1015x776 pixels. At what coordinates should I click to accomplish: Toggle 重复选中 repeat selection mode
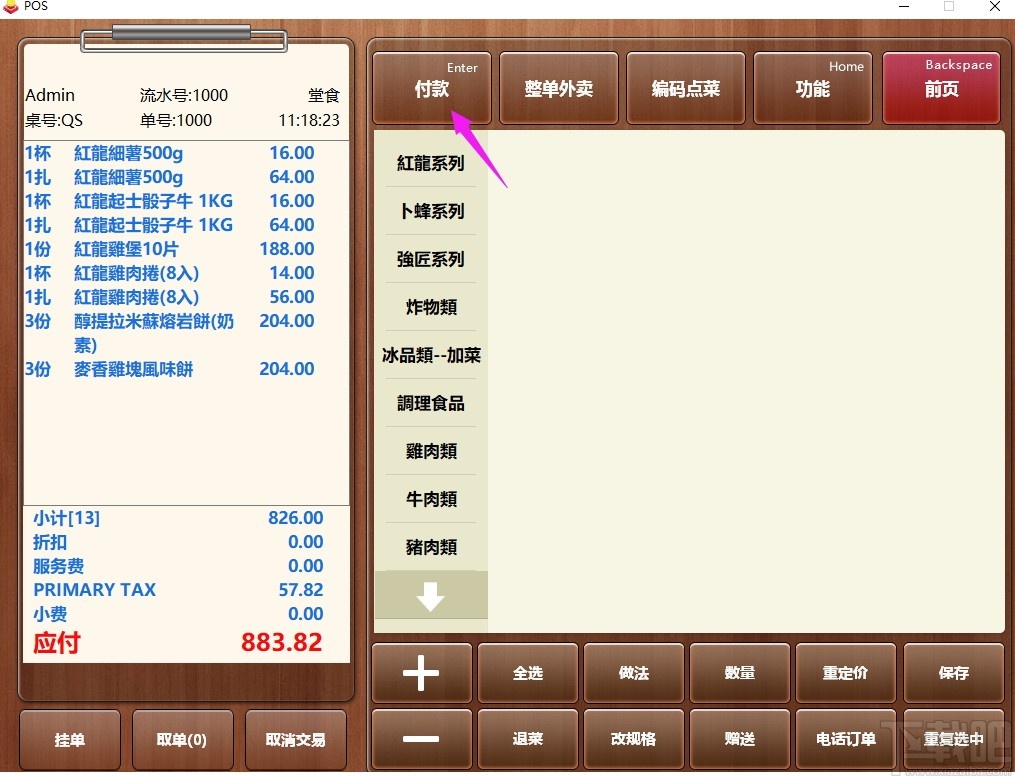pos(953,739)
